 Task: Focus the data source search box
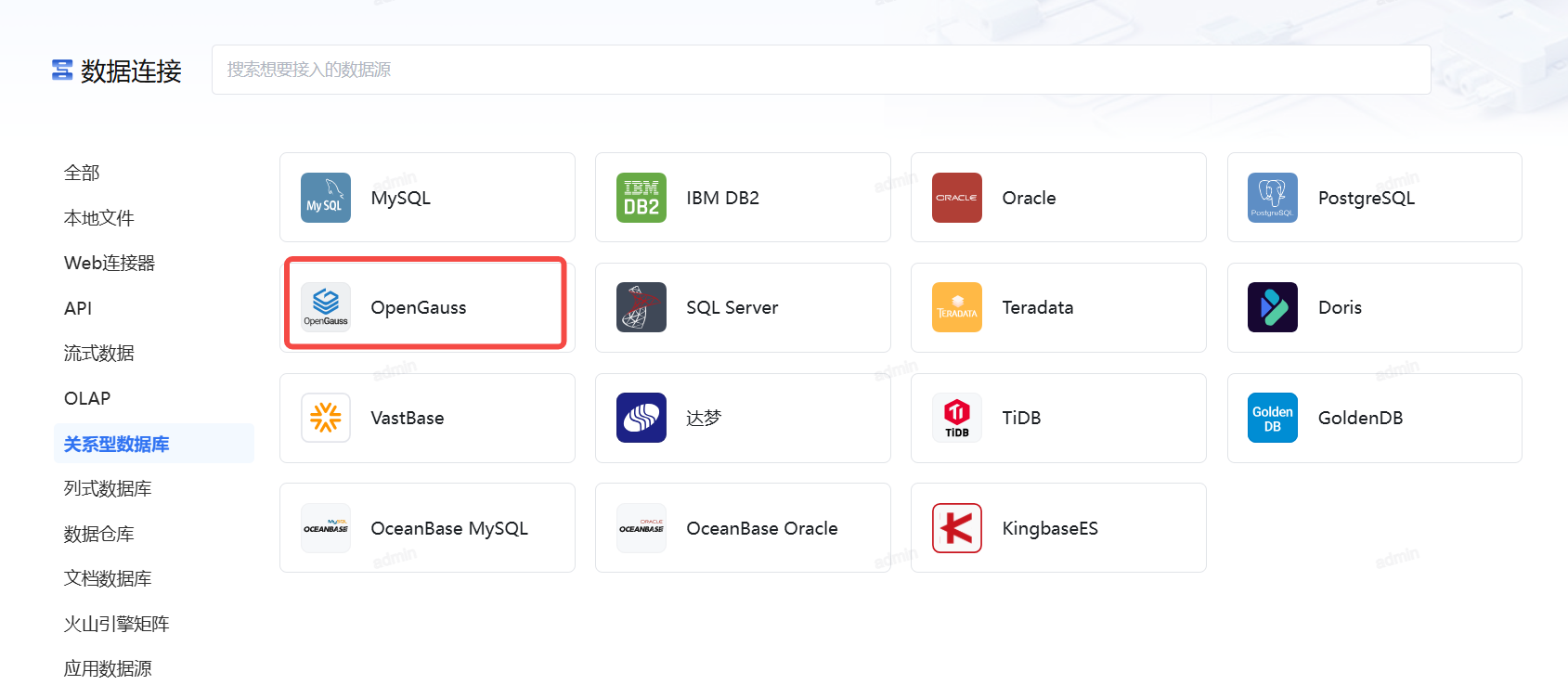point(821,70)
